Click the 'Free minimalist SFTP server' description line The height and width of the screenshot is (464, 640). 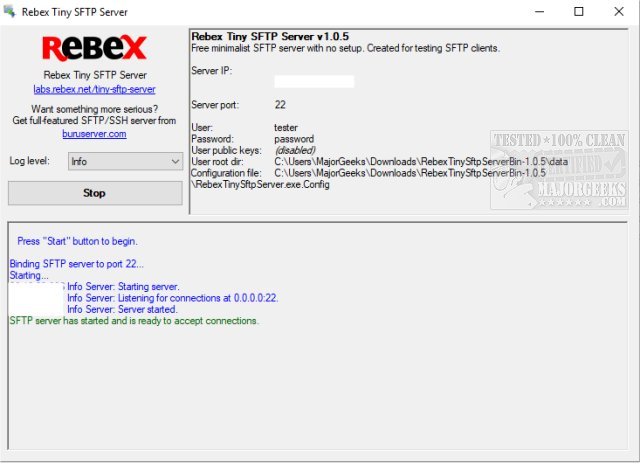(345, 48)
